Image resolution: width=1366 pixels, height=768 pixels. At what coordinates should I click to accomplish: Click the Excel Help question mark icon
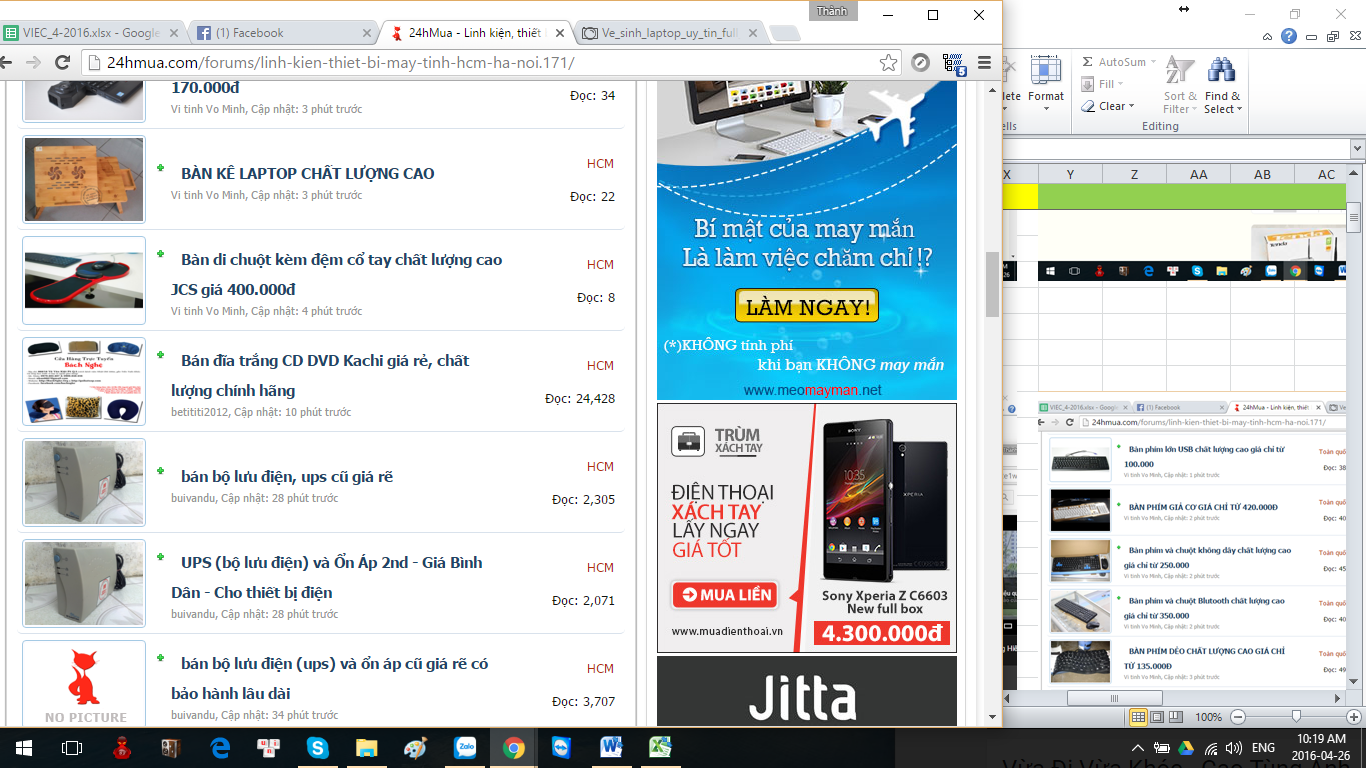tap(1289, 36)
